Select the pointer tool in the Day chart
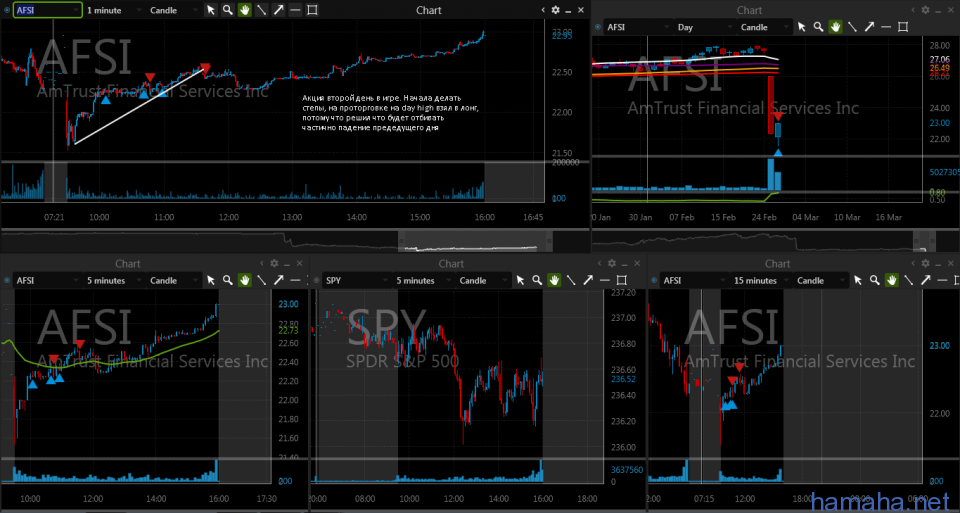Screen dimensions: 960x513 click(x=801, y=27)
